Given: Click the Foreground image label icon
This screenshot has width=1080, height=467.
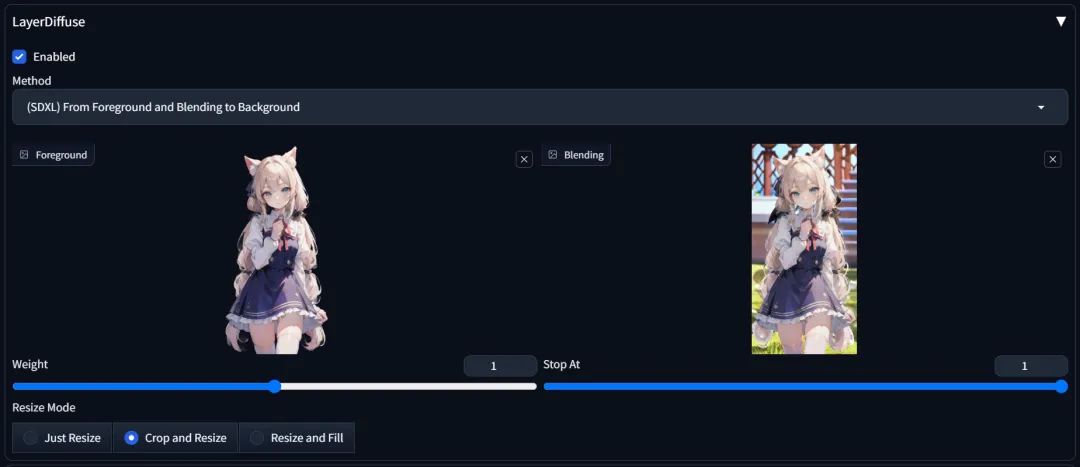Looking at the screenshot, I should [x=24, y=155].
